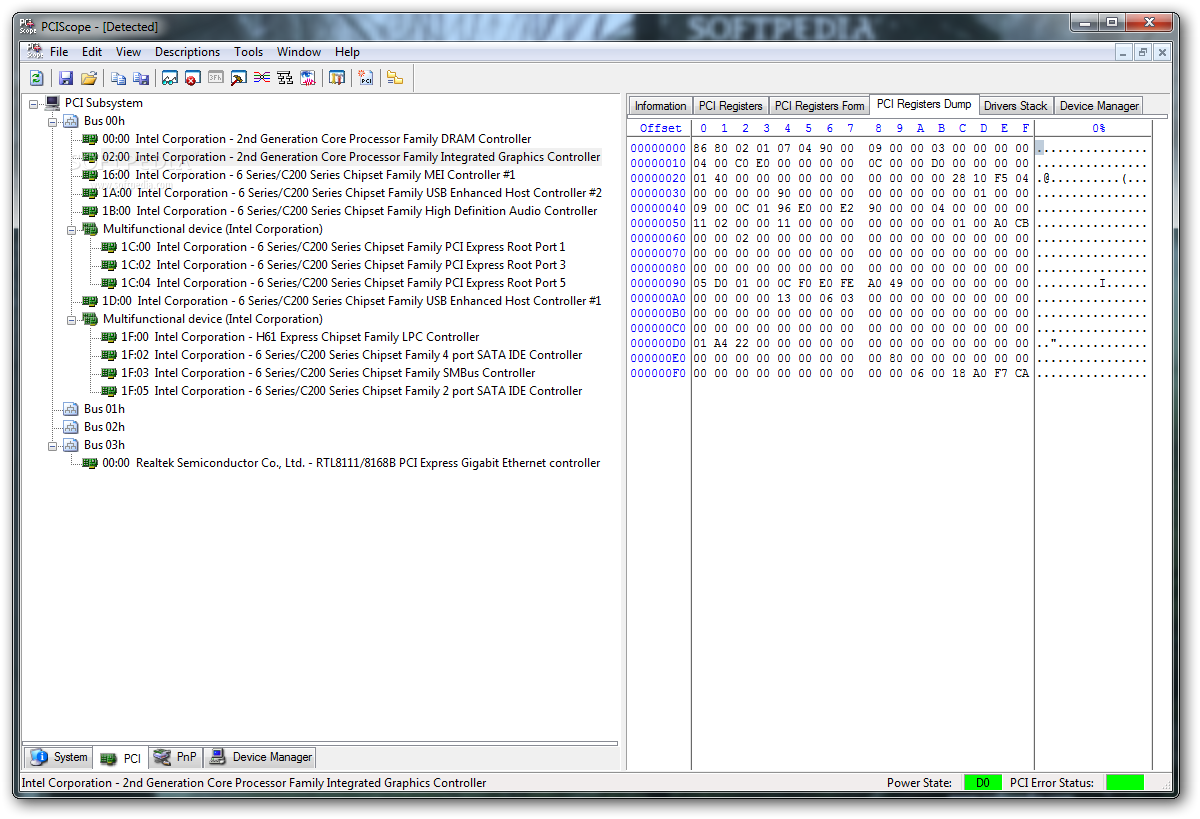Click the grayed 3Fh toolbar icon

215,78
